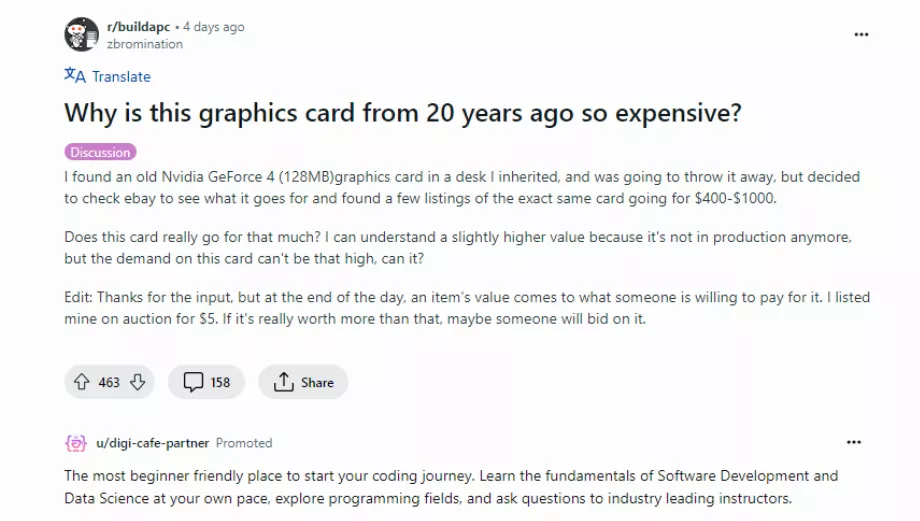The height and width of the screenshot is (521, 920).
Task: Click the translate language icon
Action: [75, 76]
